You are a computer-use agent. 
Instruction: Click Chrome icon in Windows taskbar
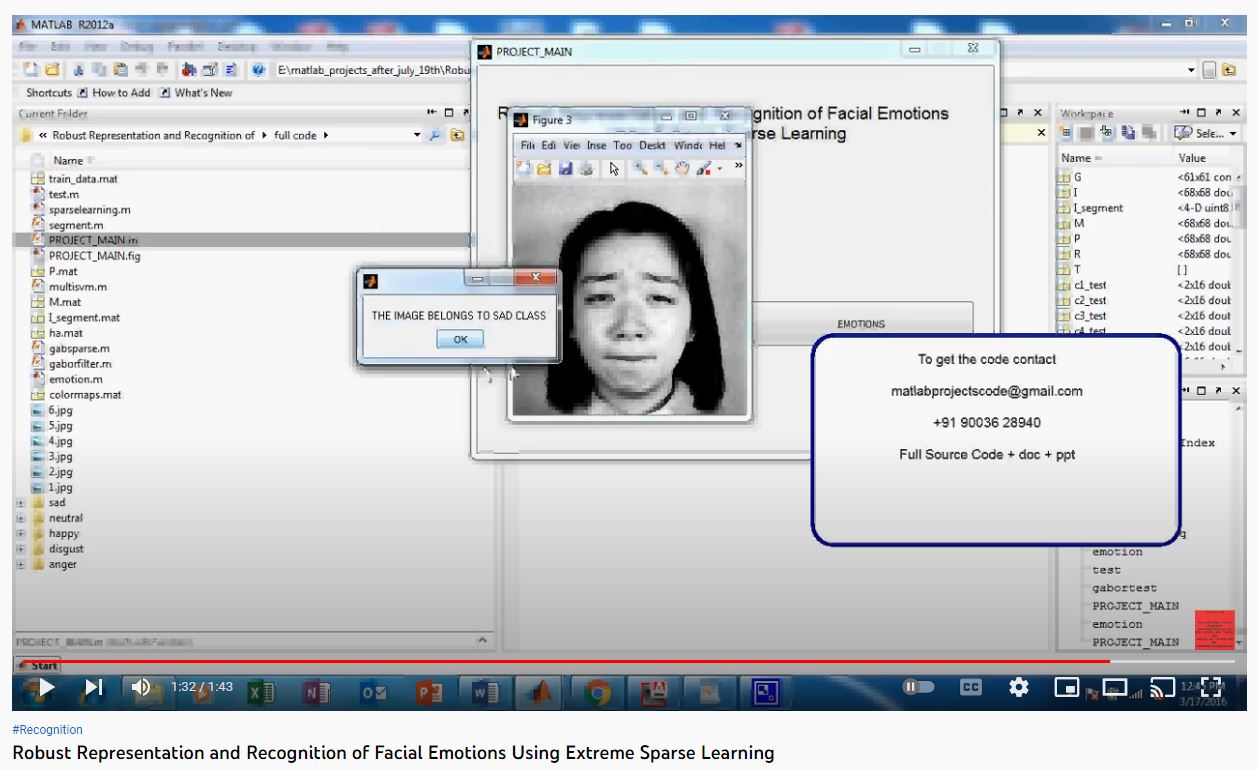598,690
